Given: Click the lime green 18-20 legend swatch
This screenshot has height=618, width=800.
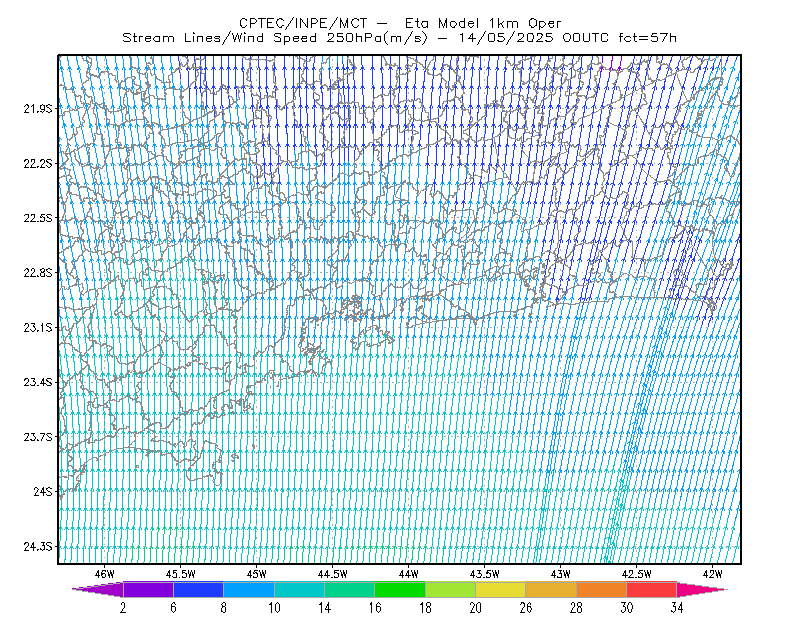Looking at the screenshot, I should (x=450, y=589).
